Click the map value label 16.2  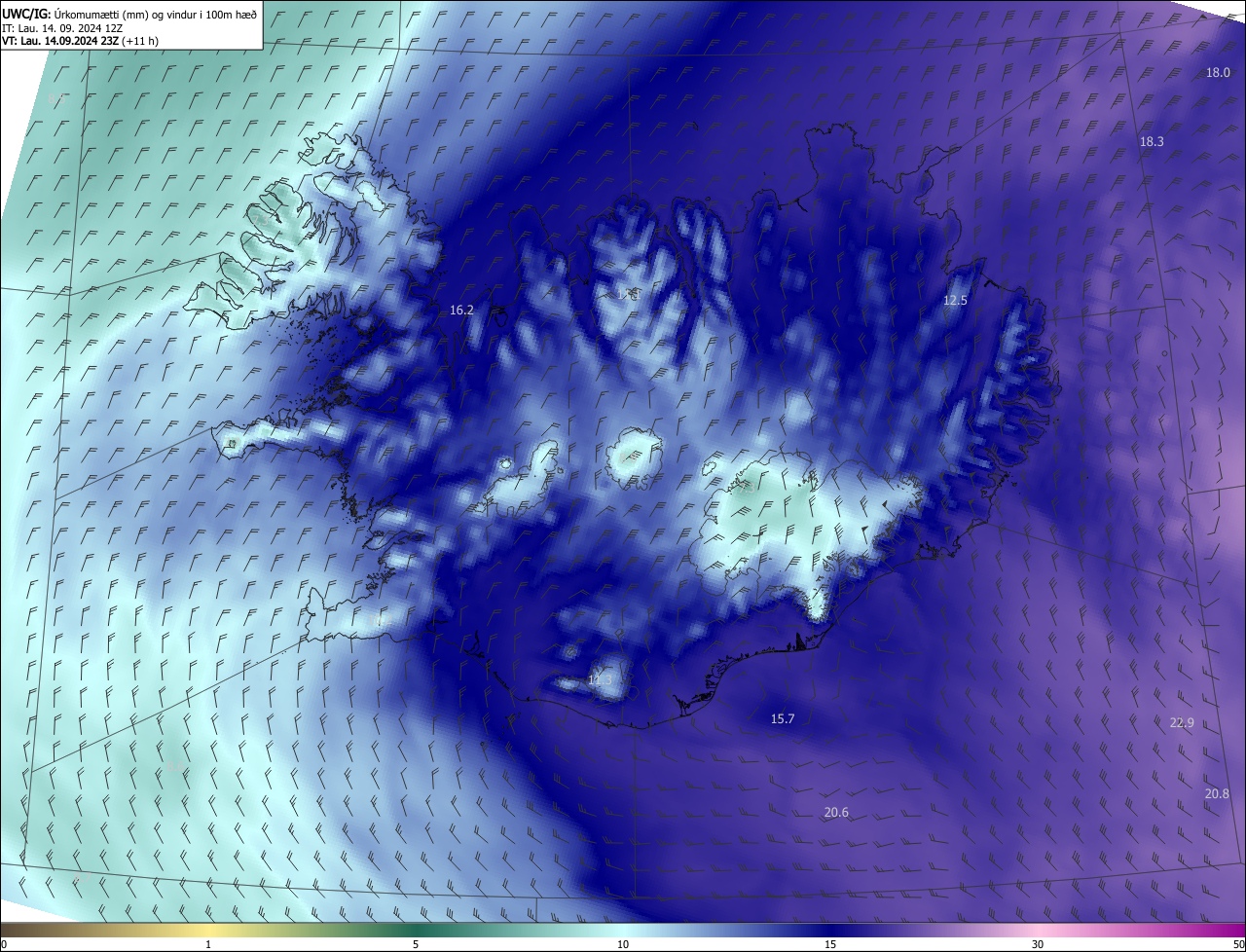[x=461, y=310]
